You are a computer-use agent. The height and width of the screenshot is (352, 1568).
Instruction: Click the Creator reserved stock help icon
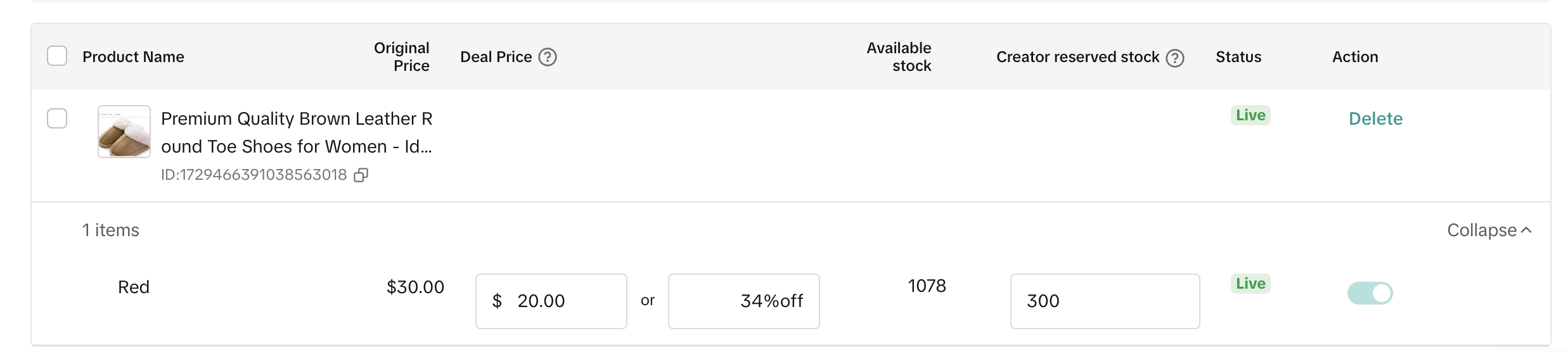[x=1175, y=58]
